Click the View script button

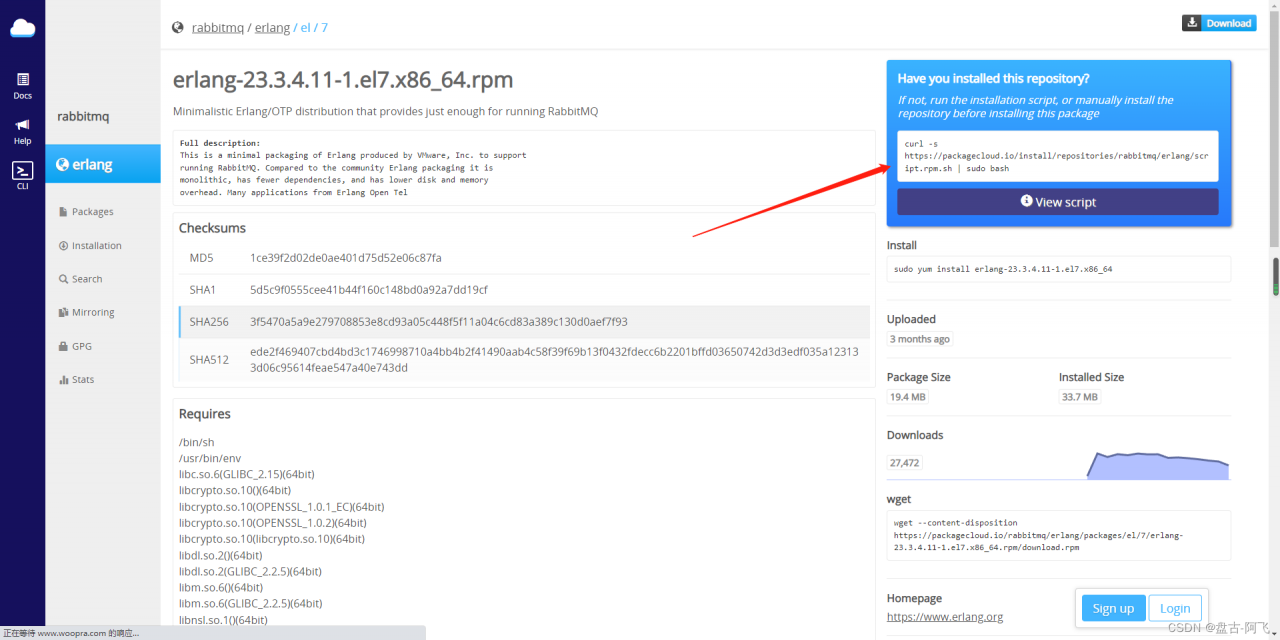tap(1057, 202)
